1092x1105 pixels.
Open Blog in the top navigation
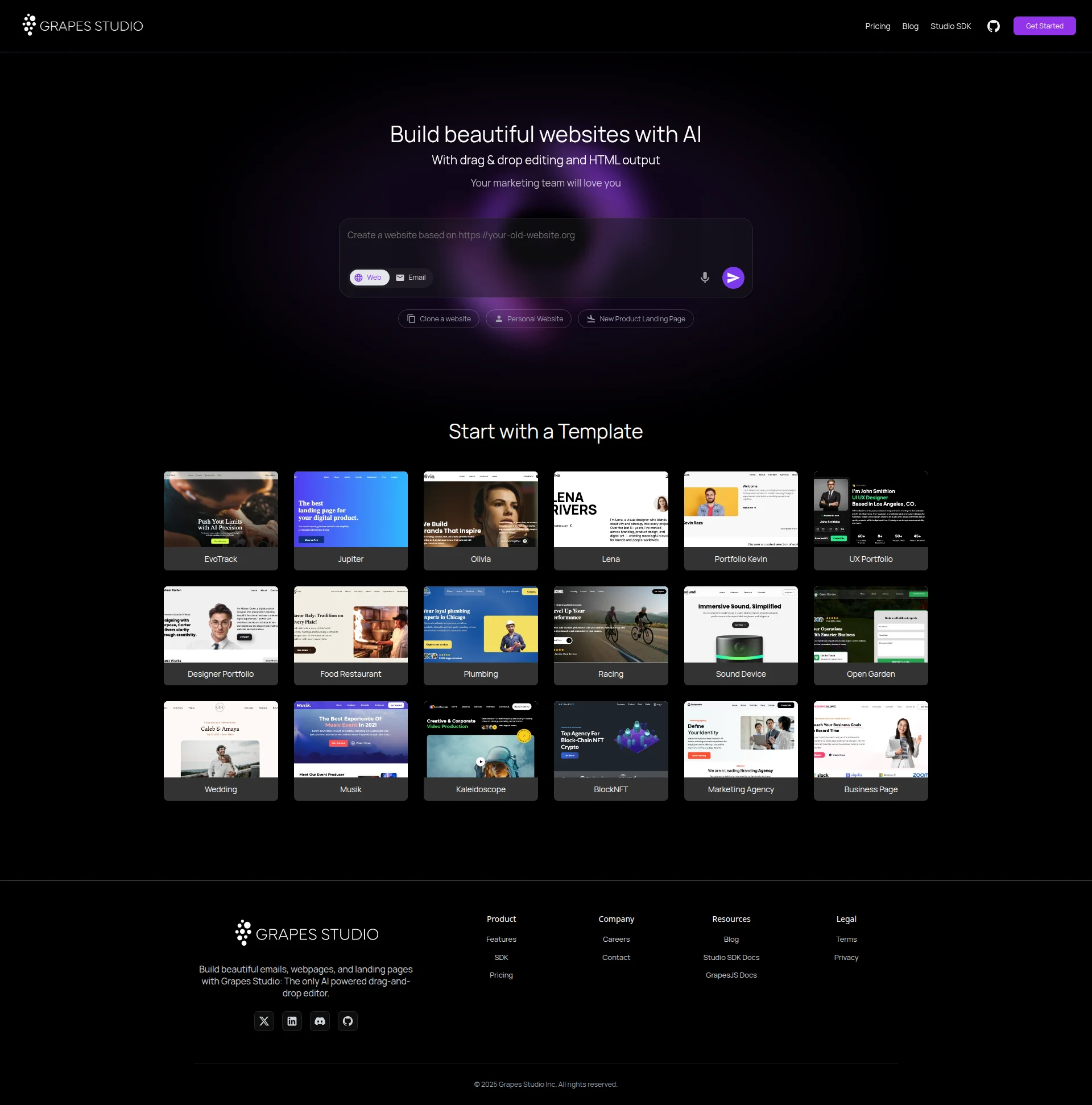tap(910, 26)
